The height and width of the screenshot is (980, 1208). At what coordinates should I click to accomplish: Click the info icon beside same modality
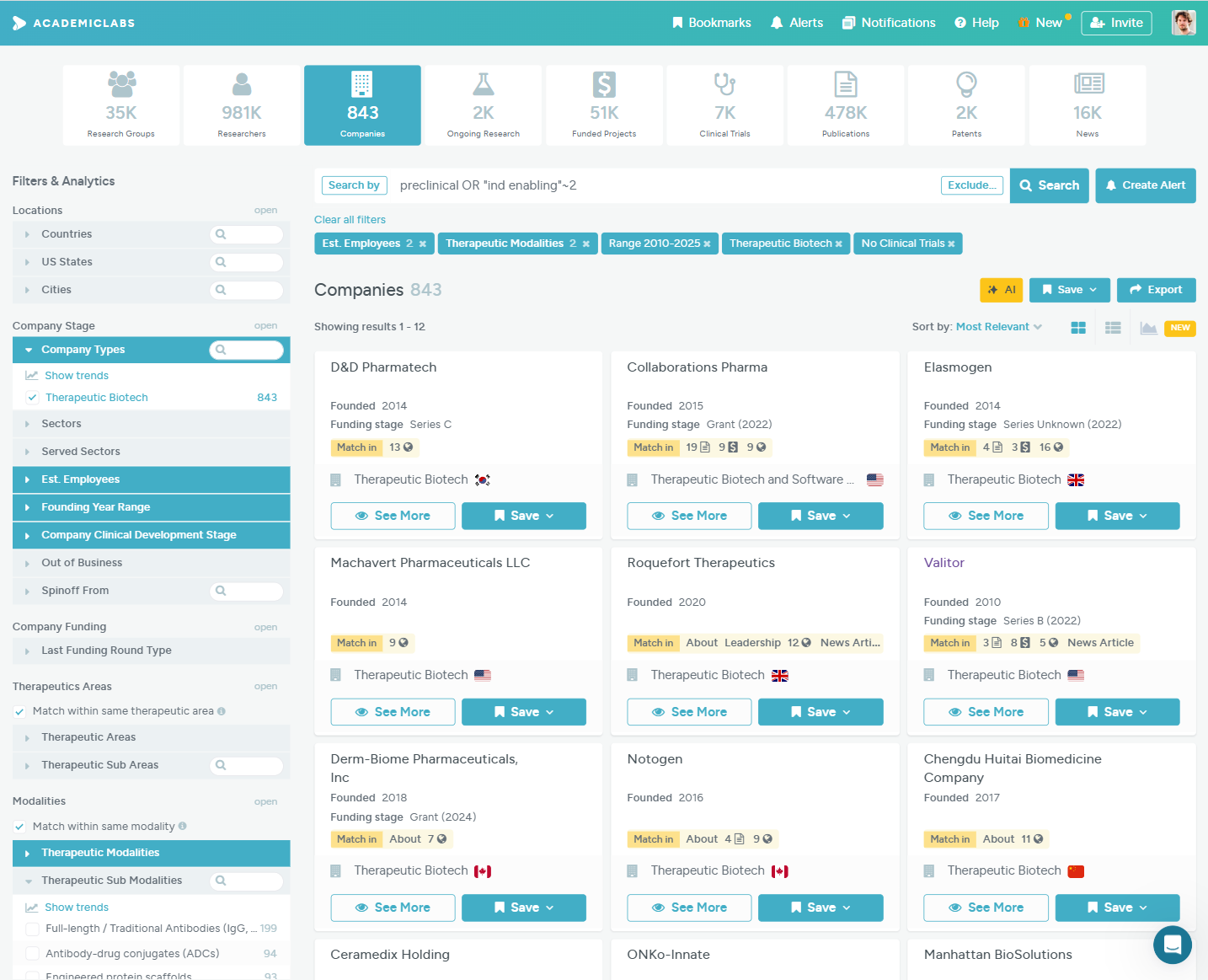pos(183,827)
